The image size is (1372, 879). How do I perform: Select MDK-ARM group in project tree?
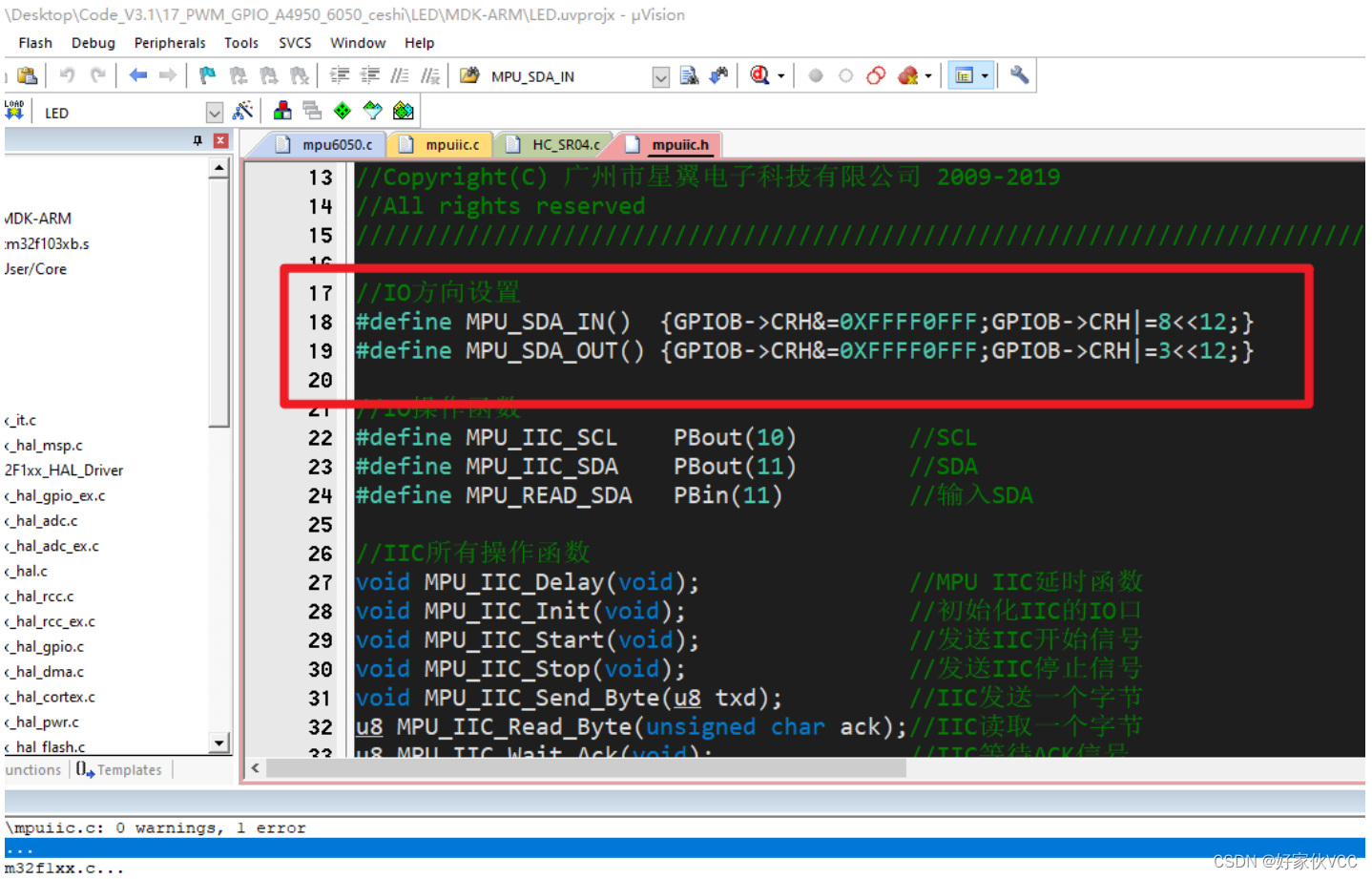pyautogui.click(x=38, y=218)
